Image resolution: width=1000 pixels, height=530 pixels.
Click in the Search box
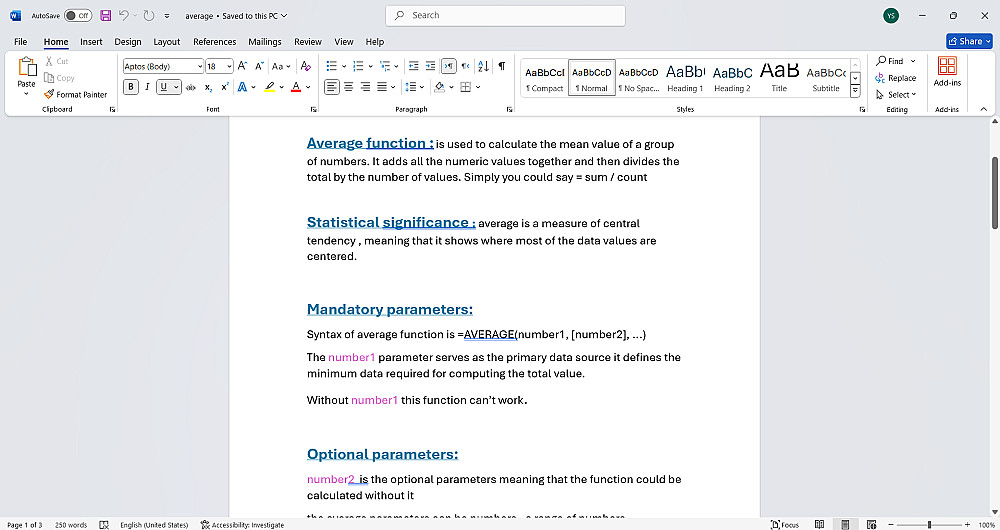click(505, 15)
